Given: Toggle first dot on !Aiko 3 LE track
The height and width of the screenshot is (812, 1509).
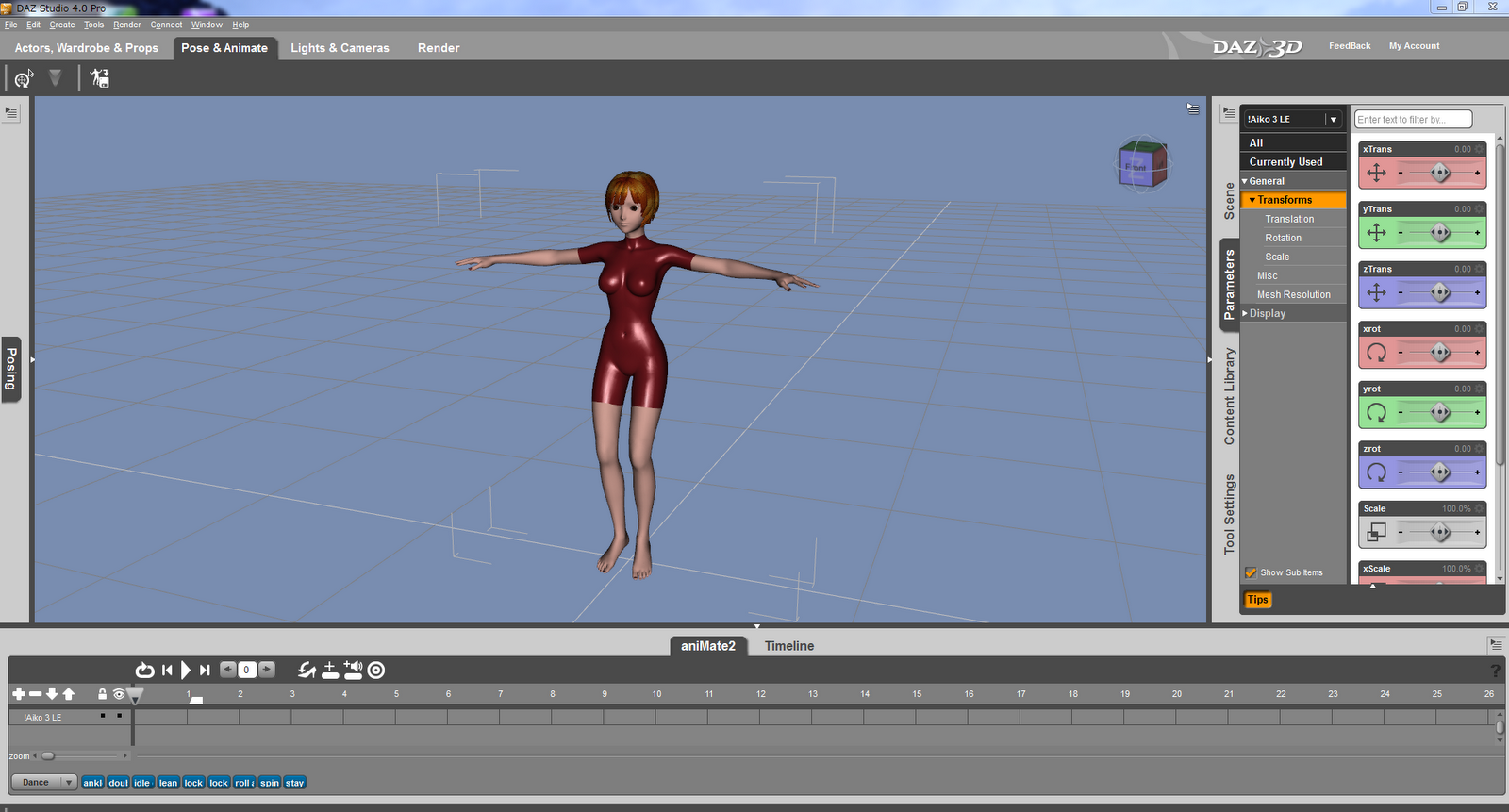Looking at the screenshot, I should [103, 716].
